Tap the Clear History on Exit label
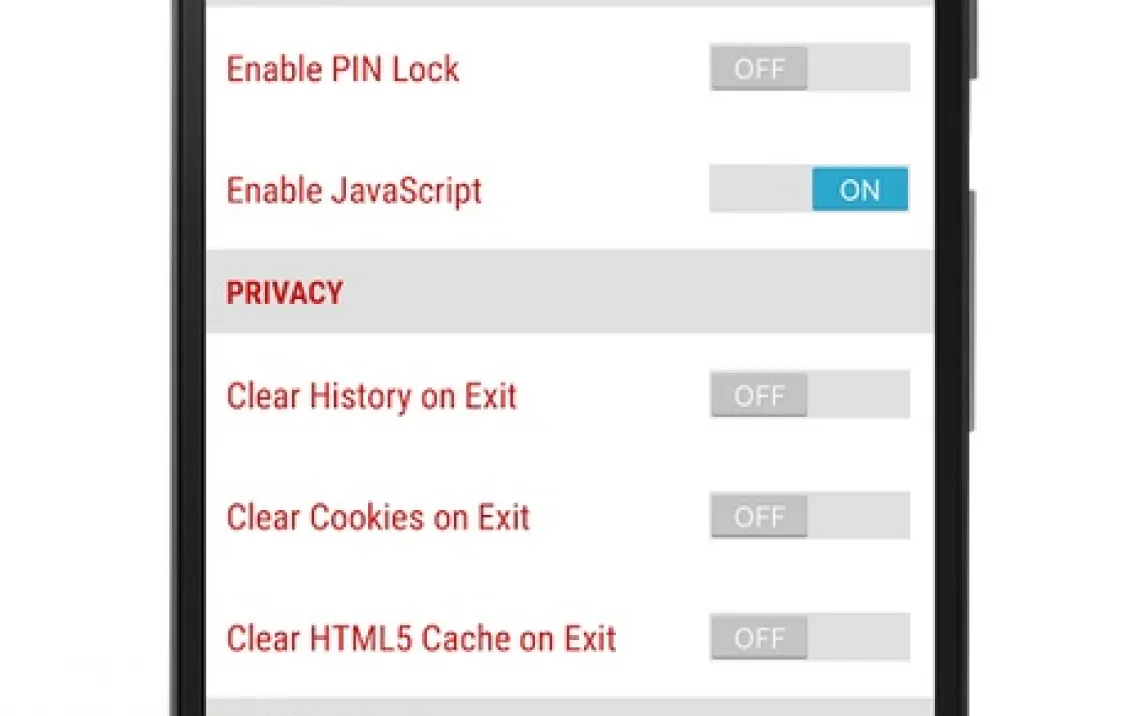1146x716 pixels. click(371, 396)
